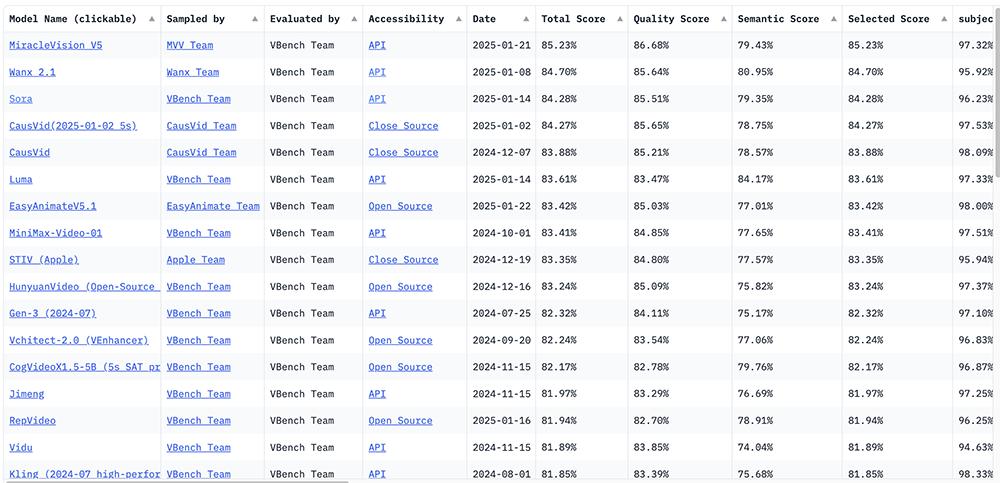
Task: Click sort arrows in Model Name header
Action: coord(151,19)
